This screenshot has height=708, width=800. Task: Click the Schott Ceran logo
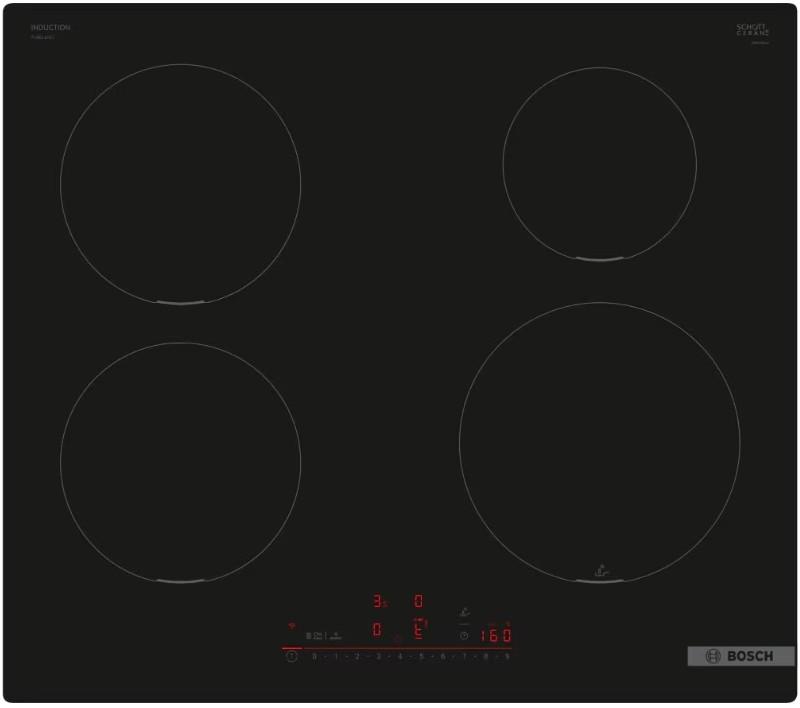[x=752, y=31]
